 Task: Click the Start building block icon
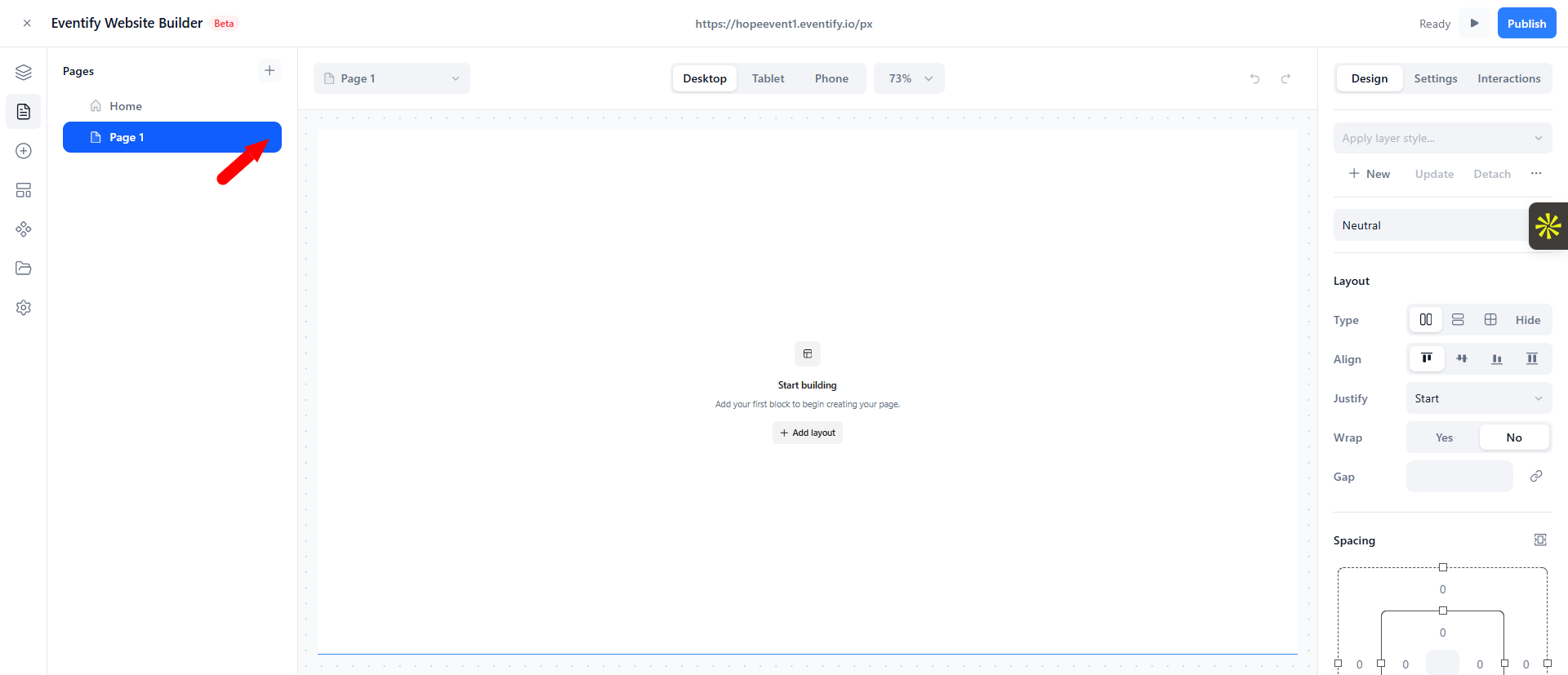808,353
